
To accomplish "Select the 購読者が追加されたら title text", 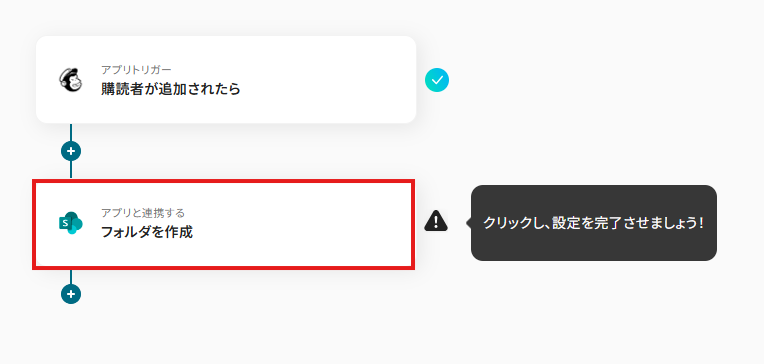I will click(x=171, y=89).
